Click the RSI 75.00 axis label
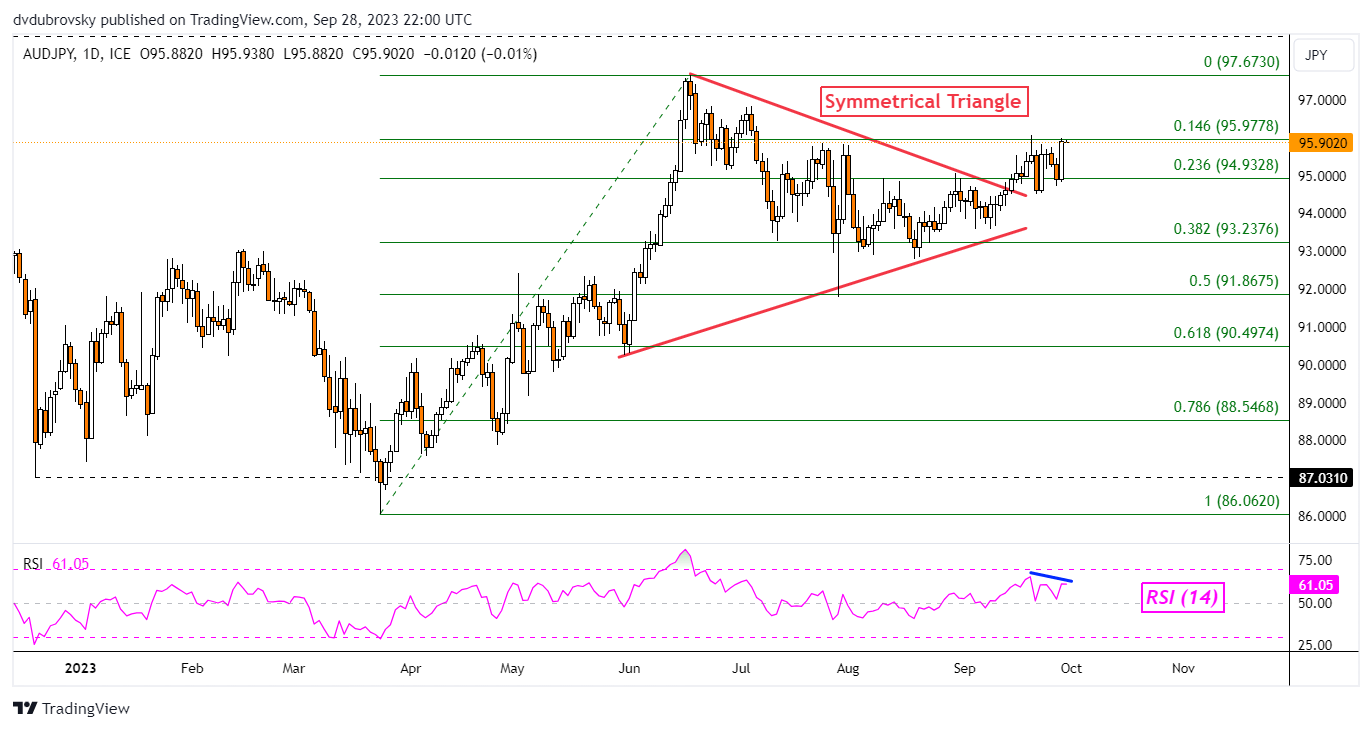This screenshot has height=730, width=1372. tap(1316, 560)
